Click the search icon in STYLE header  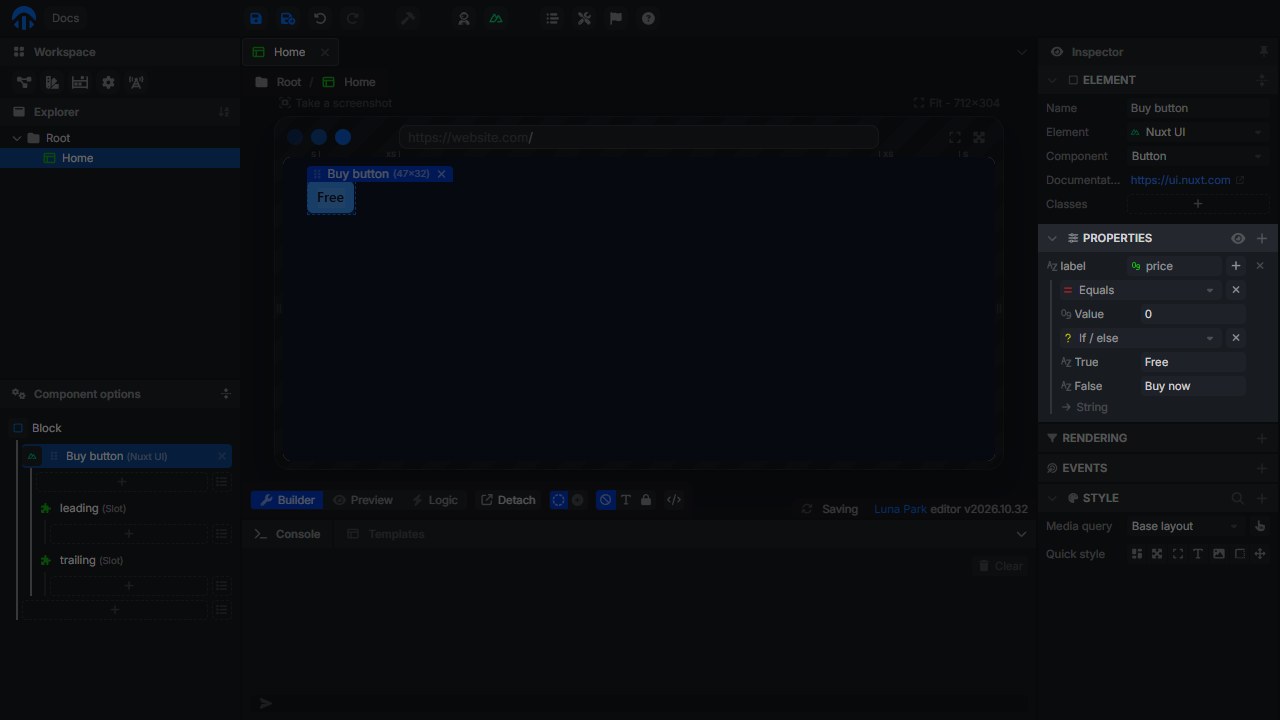[1237, 498]
